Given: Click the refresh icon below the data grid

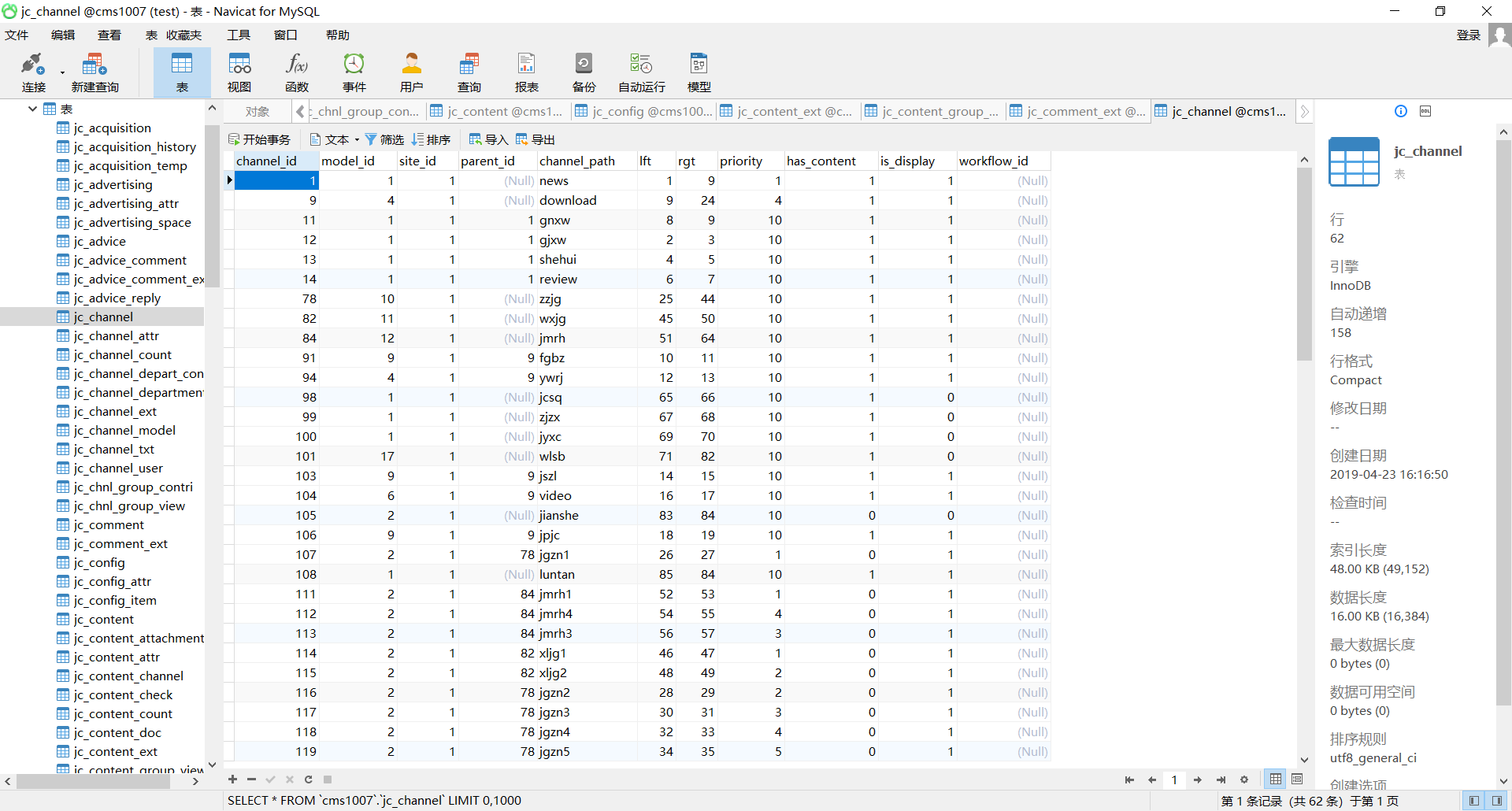Looking at the screenshot, I should click(x=309, y=780).
